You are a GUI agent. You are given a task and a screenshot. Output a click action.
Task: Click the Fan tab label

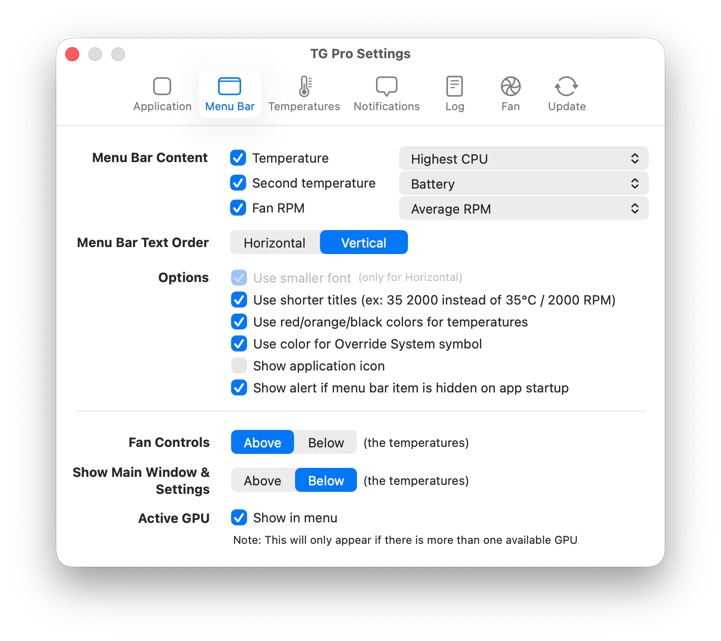(510, 106)
